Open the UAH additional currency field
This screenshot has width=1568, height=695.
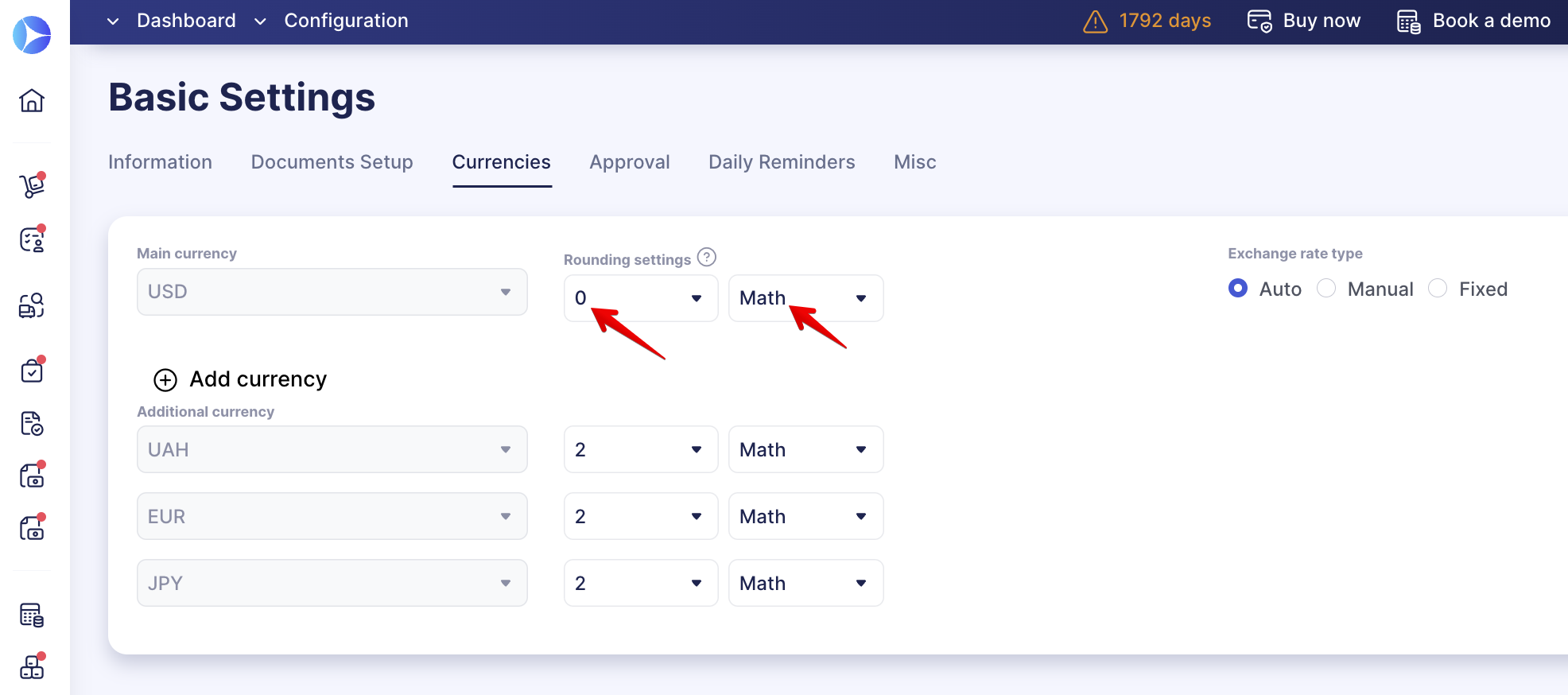pyautogui.click(x=332, y=449)
